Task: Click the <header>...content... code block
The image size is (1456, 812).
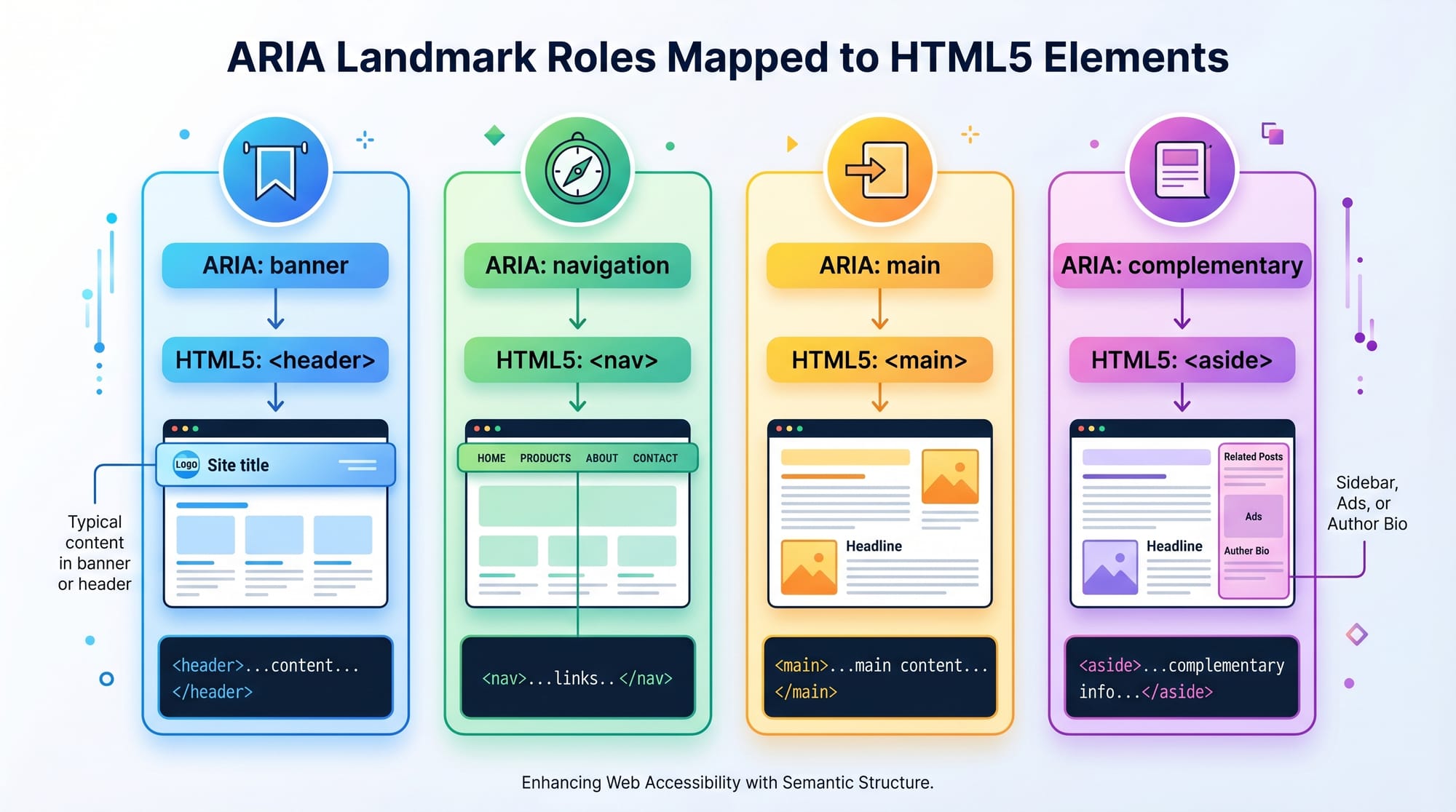Action: [x=275, y=677]
